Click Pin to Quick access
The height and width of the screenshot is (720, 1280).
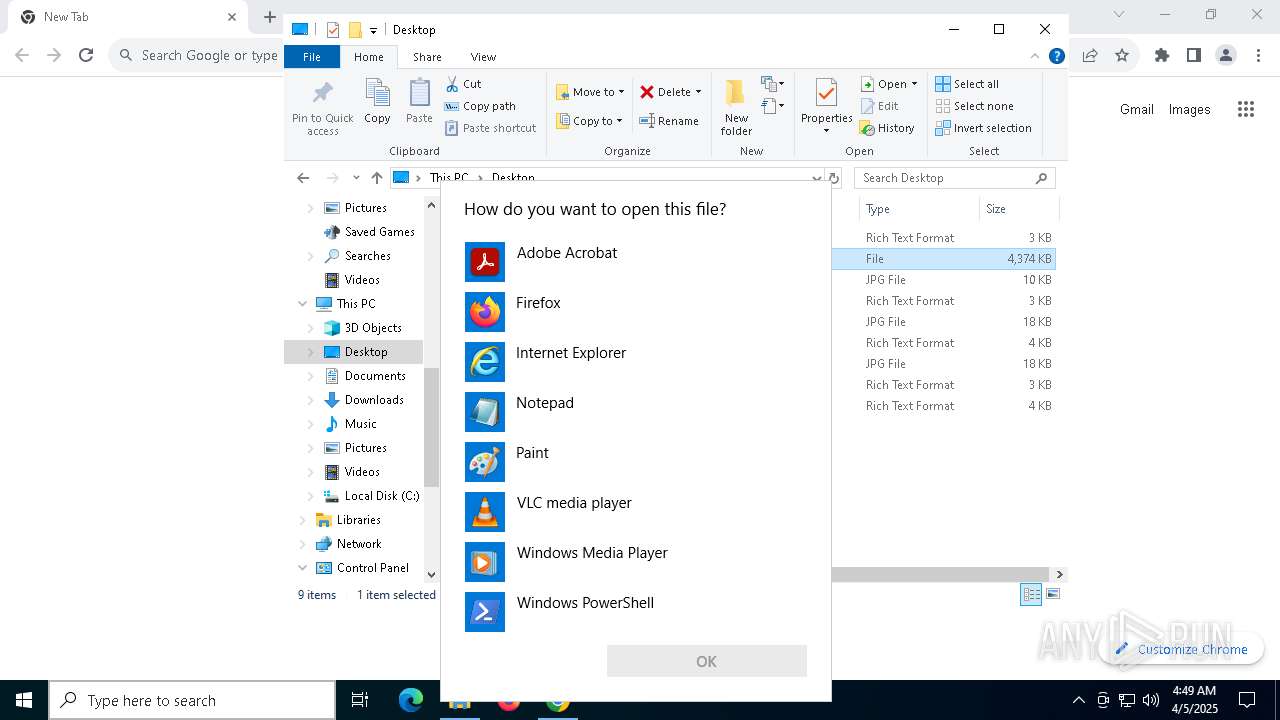pos(322,108)
